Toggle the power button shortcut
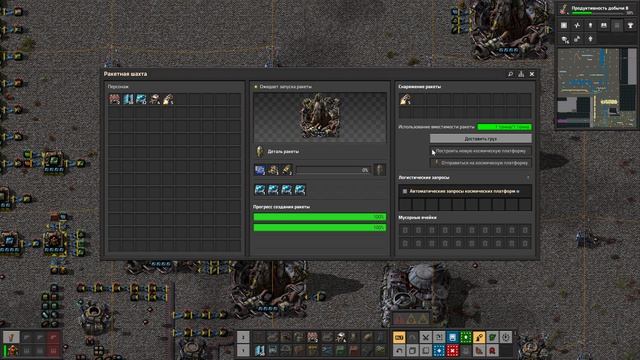Screen dimensions: 640x360 (506, 337)
